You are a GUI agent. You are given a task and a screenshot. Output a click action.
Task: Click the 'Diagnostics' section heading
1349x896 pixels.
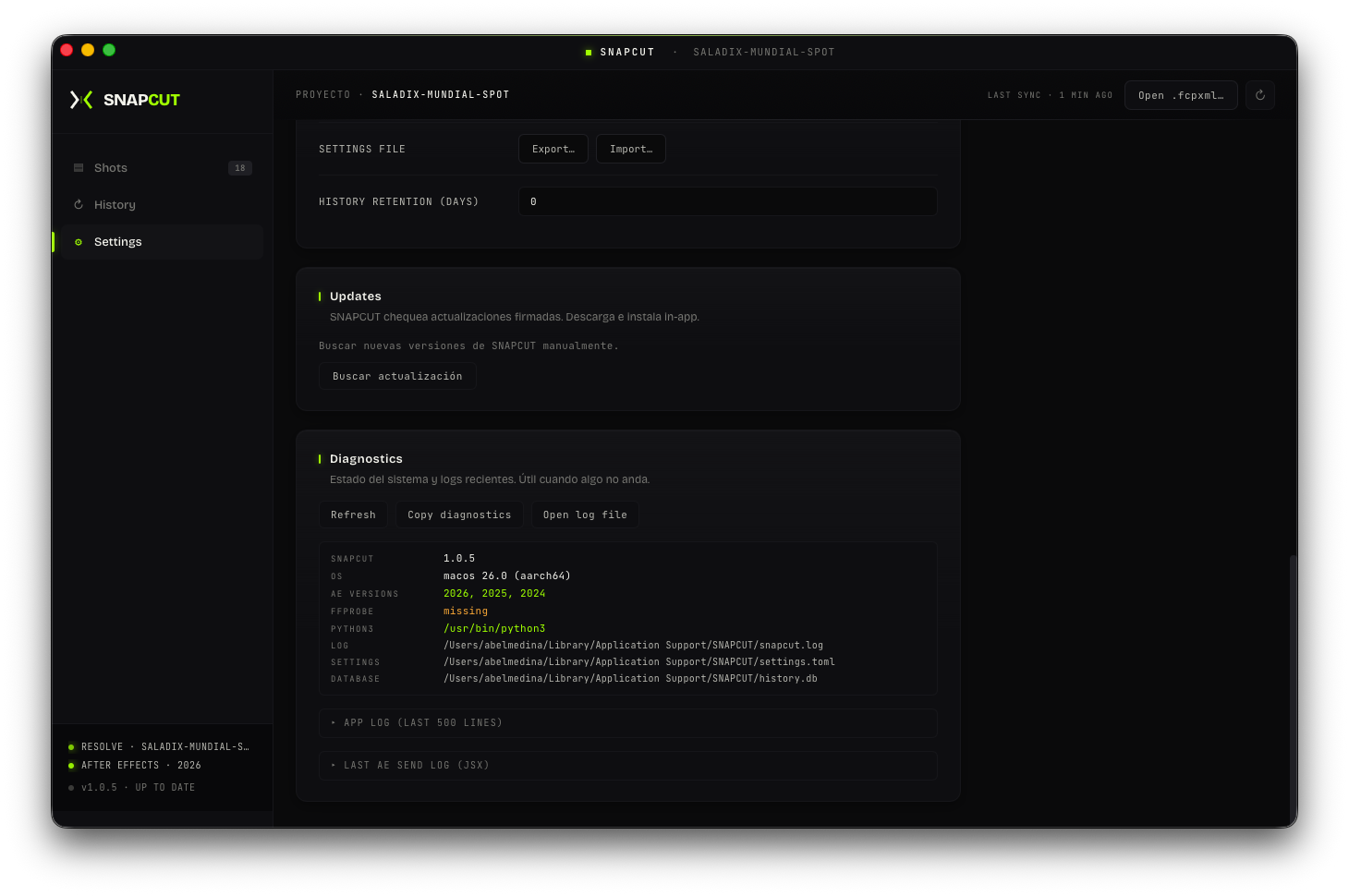(x=366, y=459)
